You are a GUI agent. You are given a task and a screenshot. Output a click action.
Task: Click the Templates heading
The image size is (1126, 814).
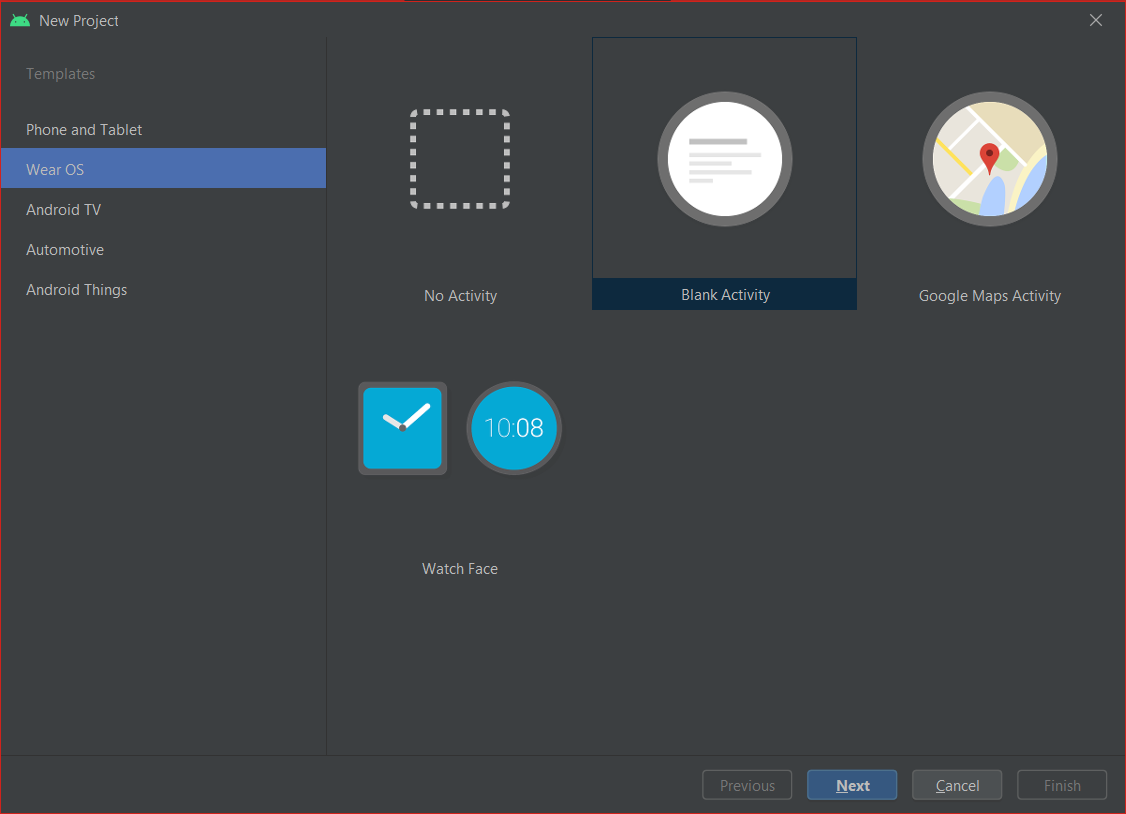pyautogui.click(x=60, y=74)
